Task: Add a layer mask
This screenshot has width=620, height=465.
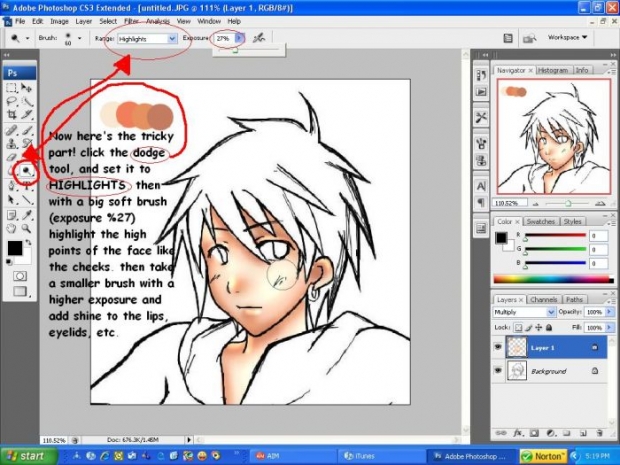Action: click(x=534, y=433)
